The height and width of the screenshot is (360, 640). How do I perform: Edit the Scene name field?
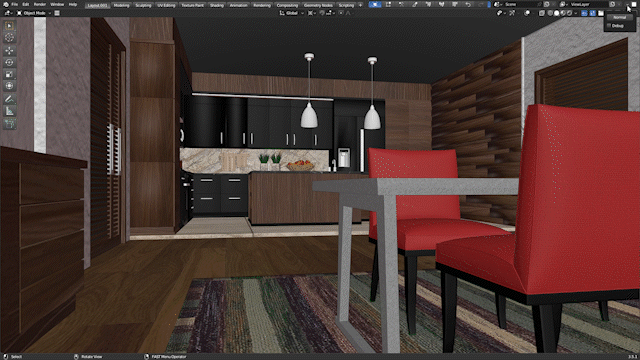click(x=522, y=4)
